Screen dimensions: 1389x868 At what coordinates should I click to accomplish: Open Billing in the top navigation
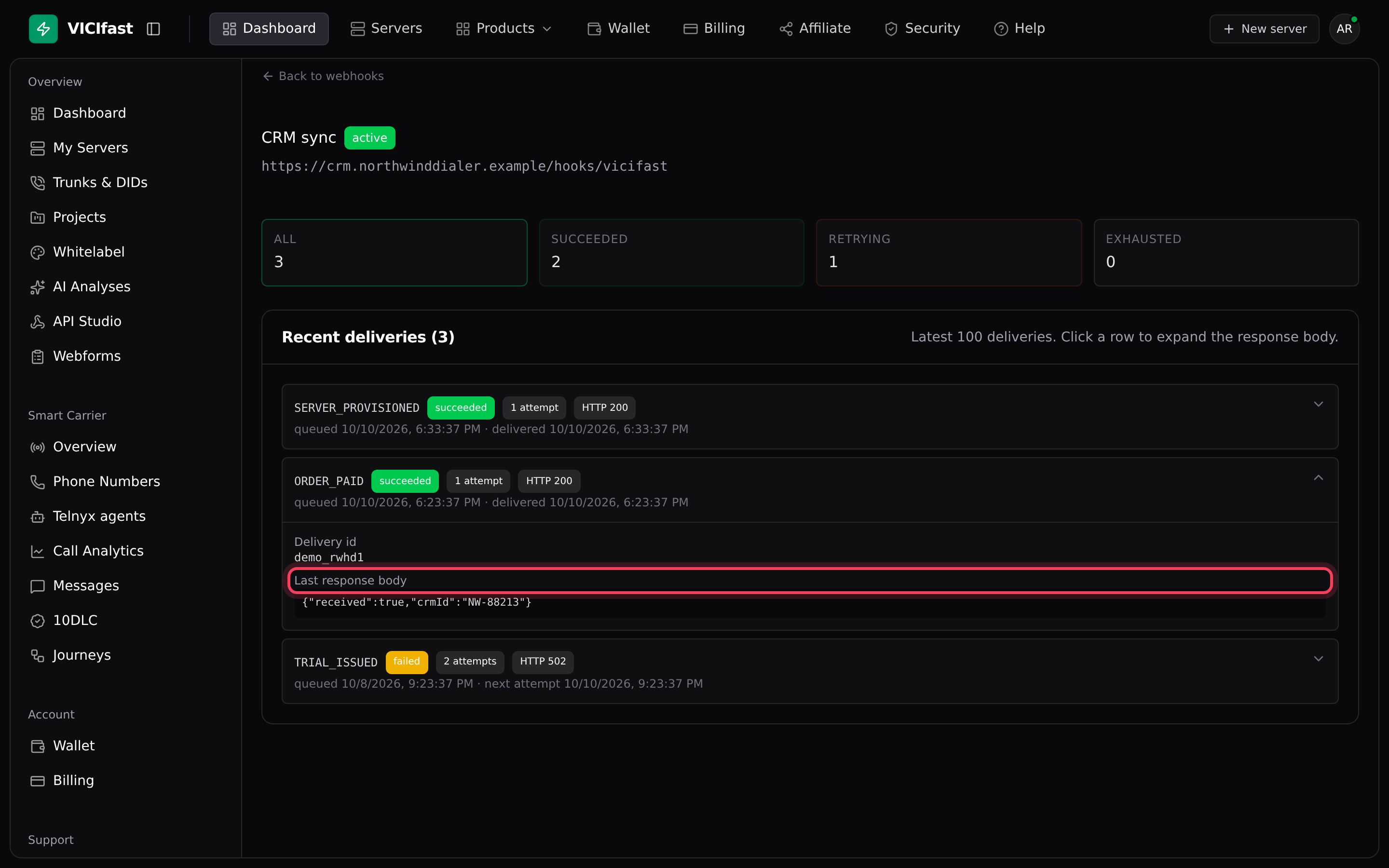coord(714,29)
